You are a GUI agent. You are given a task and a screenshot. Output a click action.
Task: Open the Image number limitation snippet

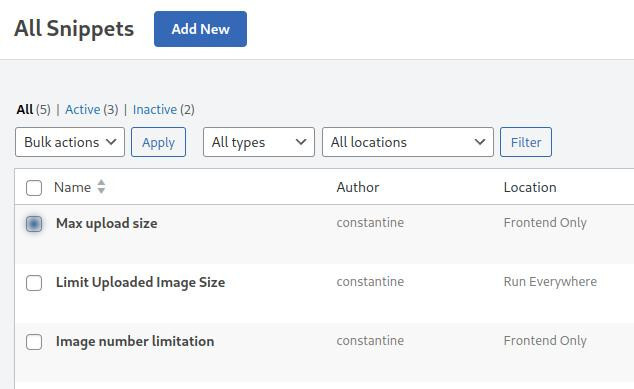(135, 341)
